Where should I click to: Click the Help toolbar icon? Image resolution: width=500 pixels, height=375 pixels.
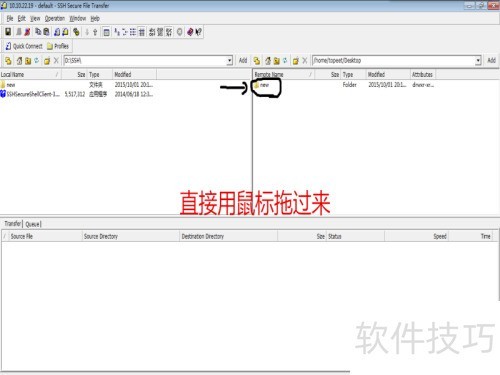pyautogui.click(x=199, y=32)
